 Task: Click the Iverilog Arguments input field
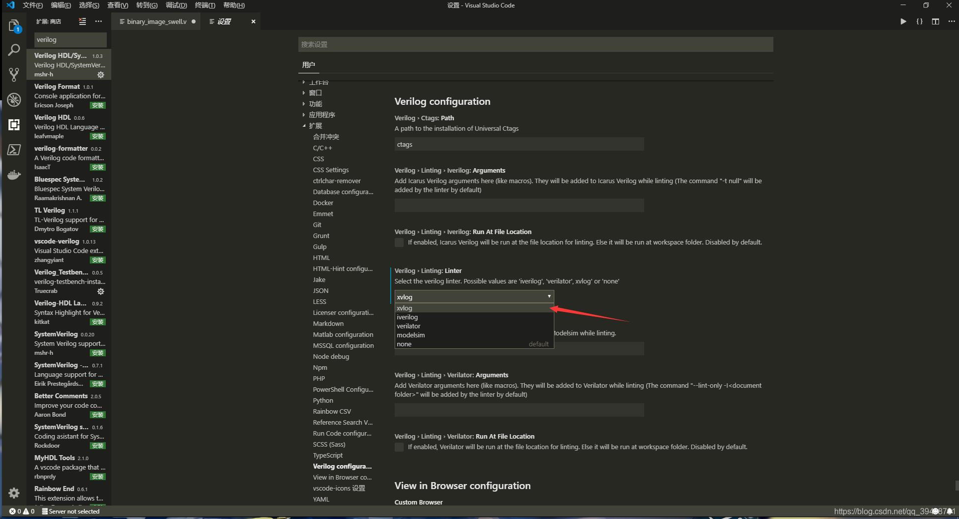pyautogui.click(x=519, y=205)
